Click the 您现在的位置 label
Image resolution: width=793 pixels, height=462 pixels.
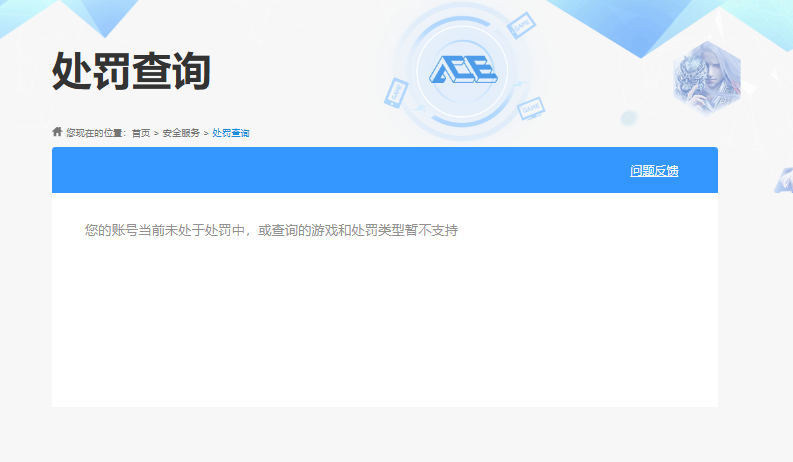[x=96, y=133]
